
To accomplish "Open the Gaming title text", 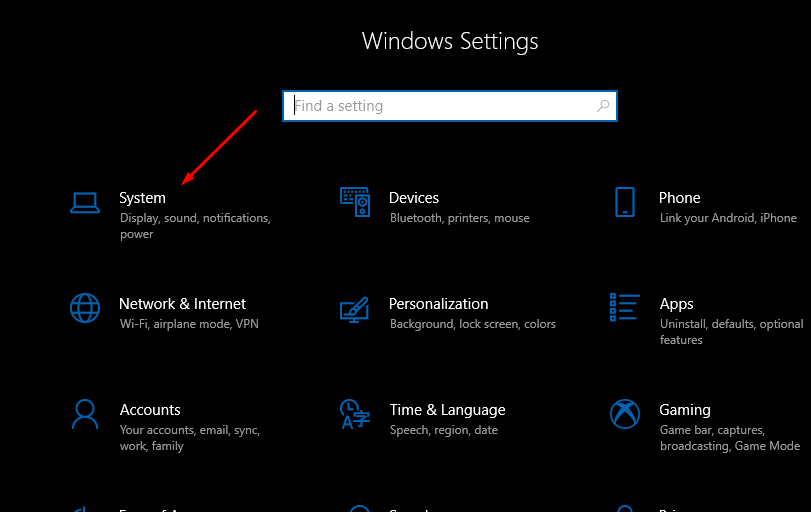I will (x=685, y=410).
